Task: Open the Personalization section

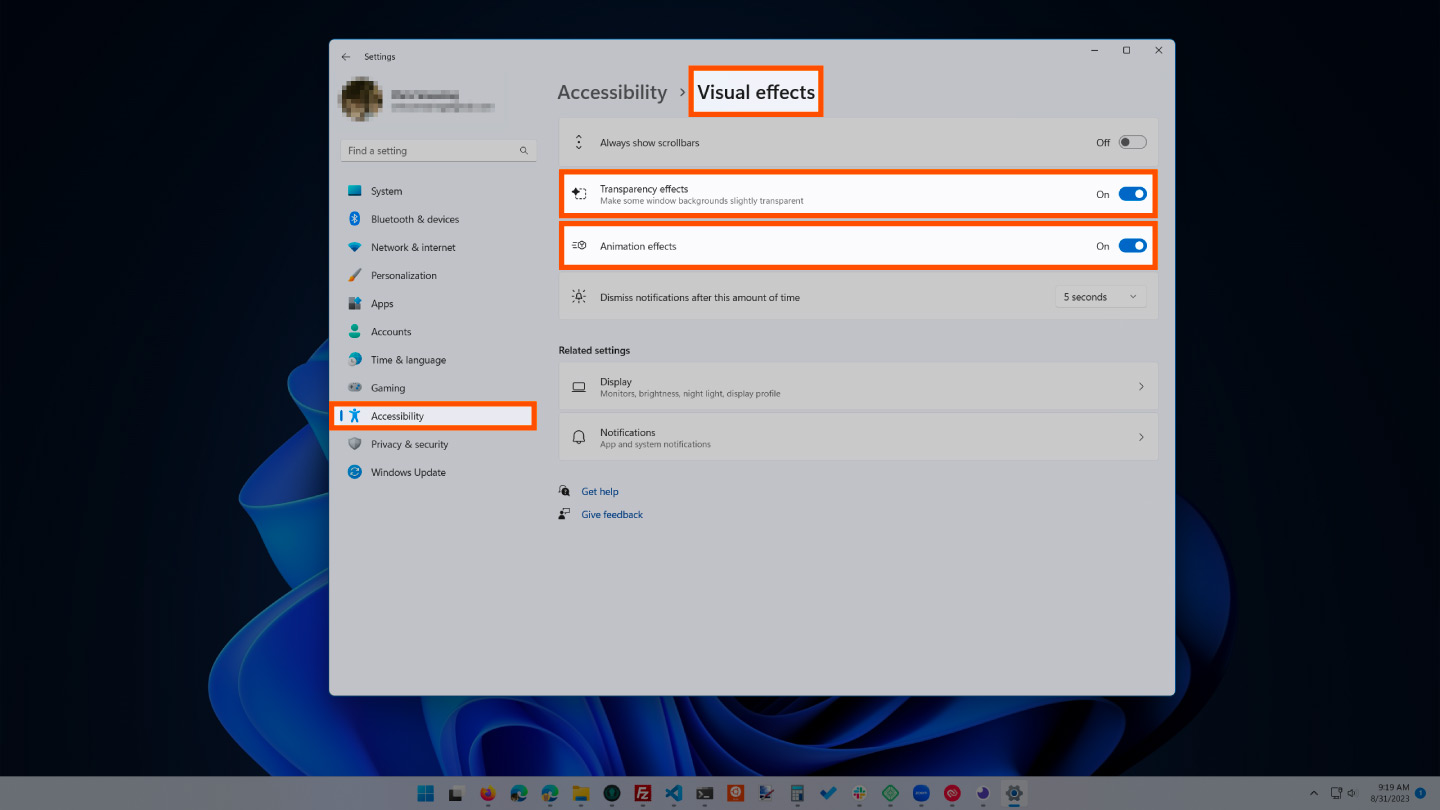Action: (x=406, y=275)
